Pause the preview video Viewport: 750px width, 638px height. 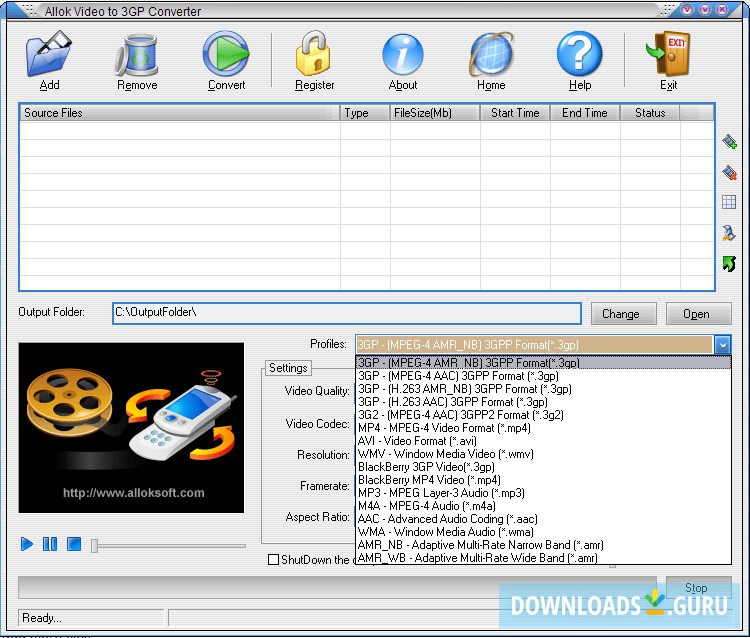click(x=50, y=544)
